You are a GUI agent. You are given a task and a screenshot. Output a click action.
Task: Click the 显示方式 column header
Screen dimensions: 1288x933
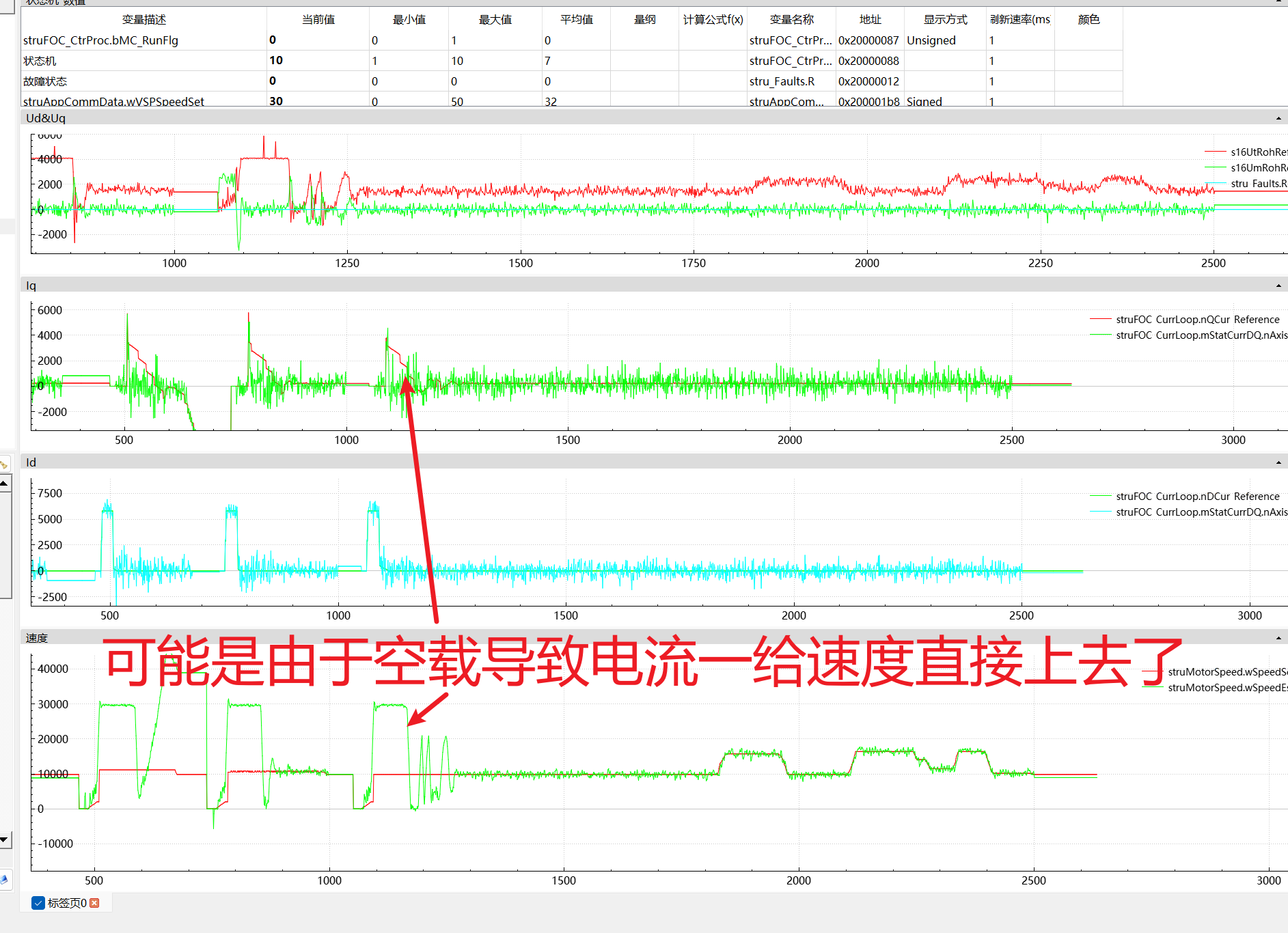pyautogui.click(x=945, y=20)
